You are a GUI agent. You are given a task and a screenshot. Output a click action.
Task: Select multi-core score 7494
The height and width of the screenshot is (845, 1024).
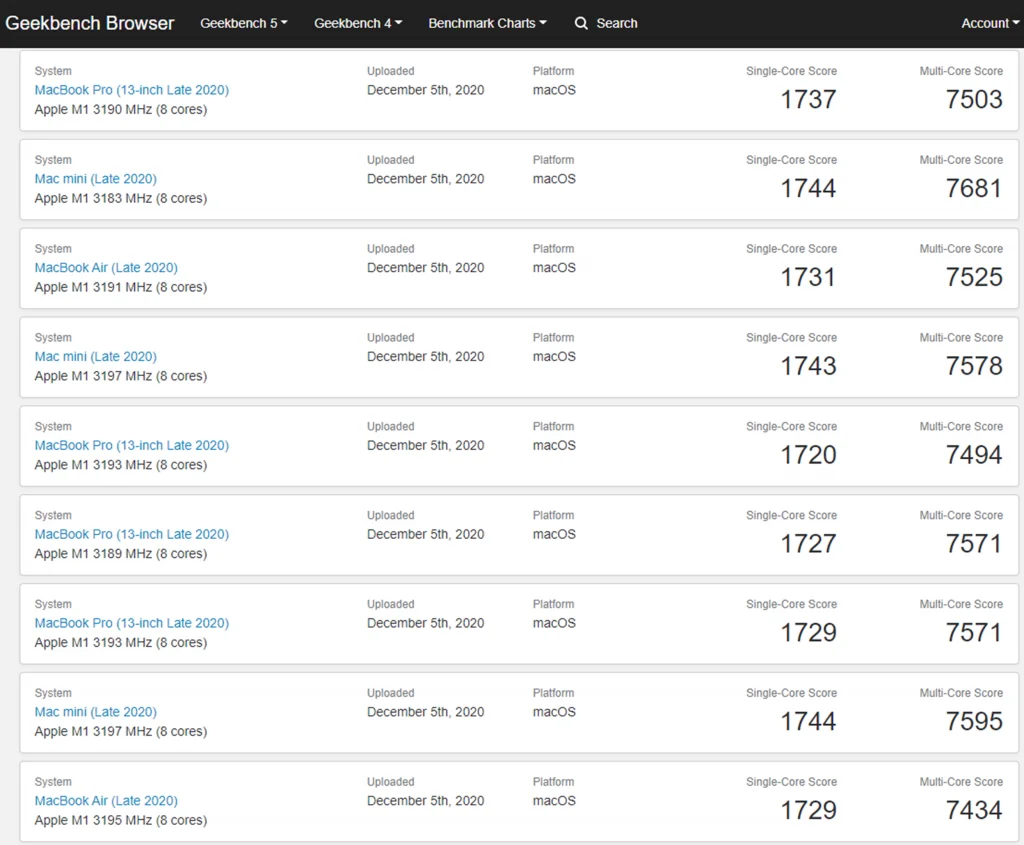[974, 454]
